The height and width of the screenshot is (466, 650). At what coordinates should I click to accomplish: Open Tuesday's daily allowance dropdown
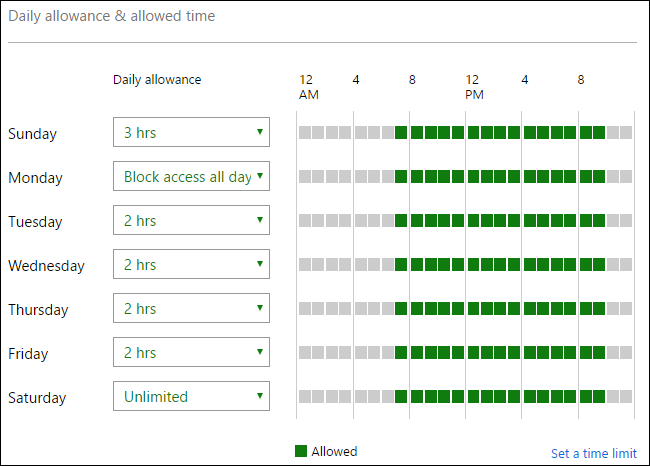191,221
